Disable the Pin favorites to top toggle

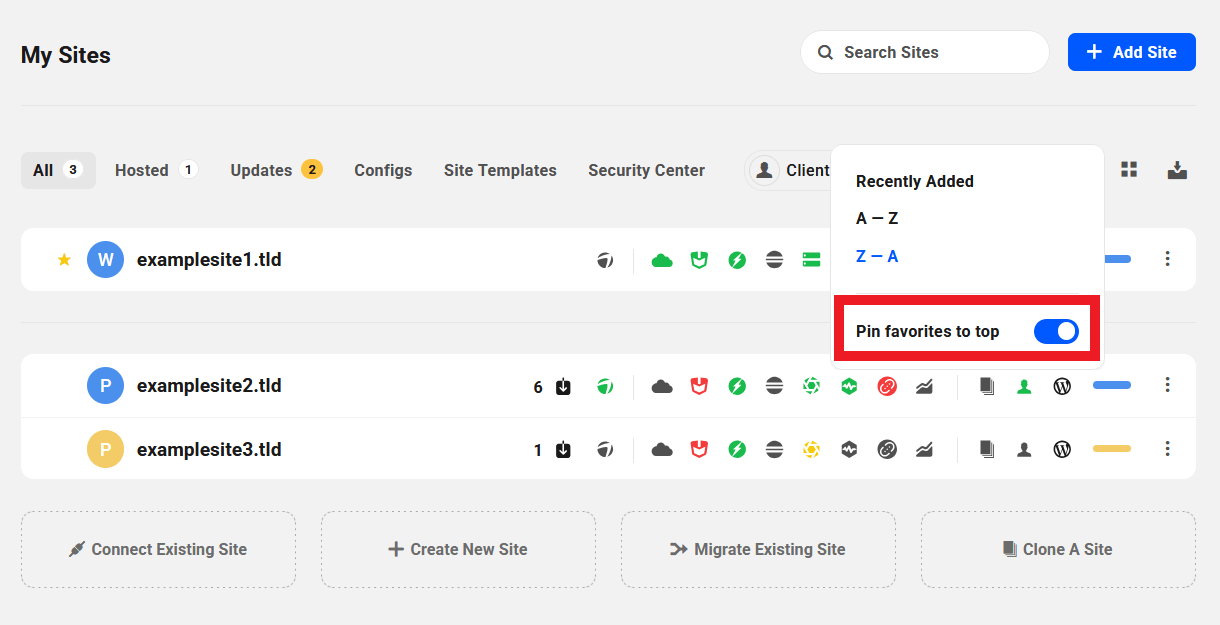click(1055, 331)
